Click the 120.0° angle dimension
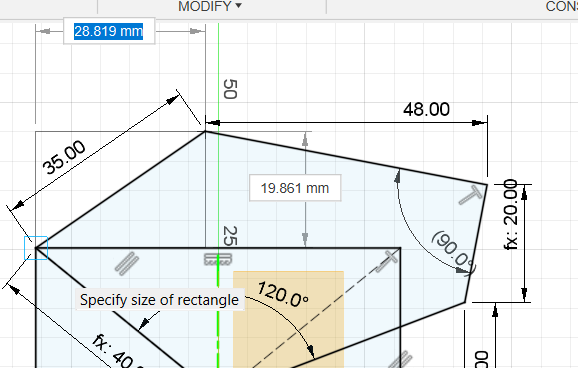 (283, 294)
